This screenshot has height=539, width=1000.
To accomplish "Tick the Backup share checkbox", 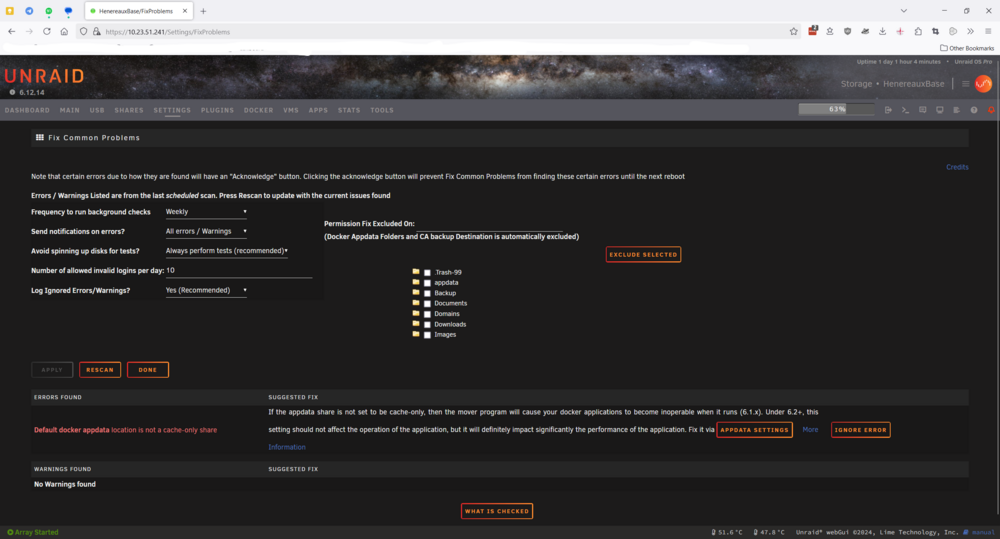I will tap(427, 293).
